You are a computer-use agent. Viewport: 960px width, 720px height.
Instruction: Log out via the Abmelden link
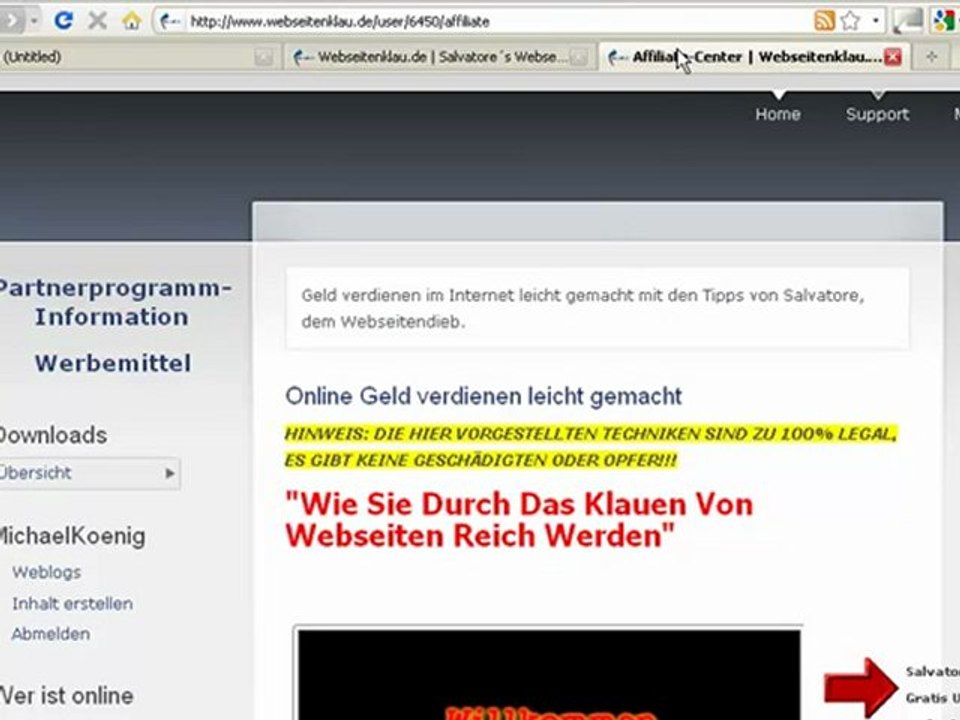click(51, 634)
